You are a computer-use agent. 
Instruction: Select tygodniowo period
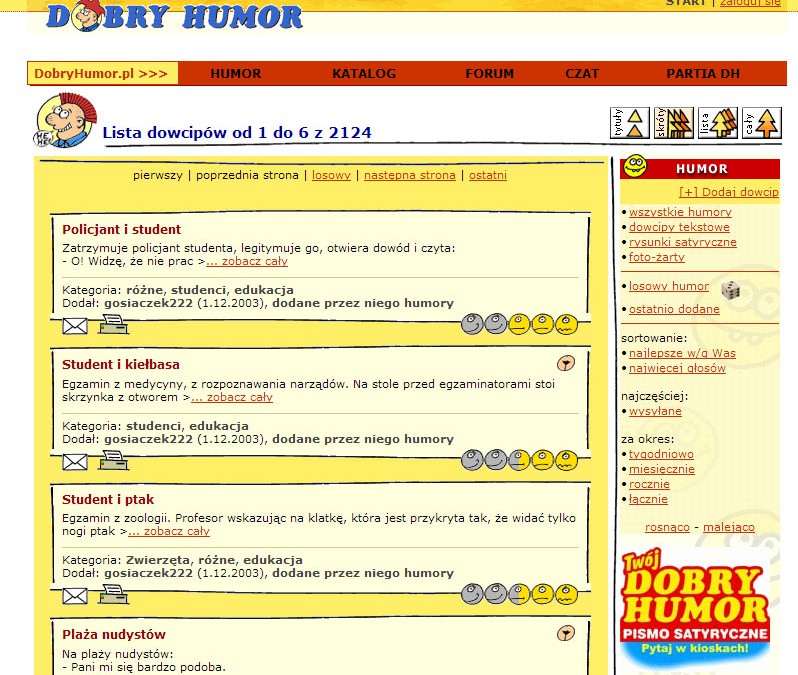coord(662,454)
